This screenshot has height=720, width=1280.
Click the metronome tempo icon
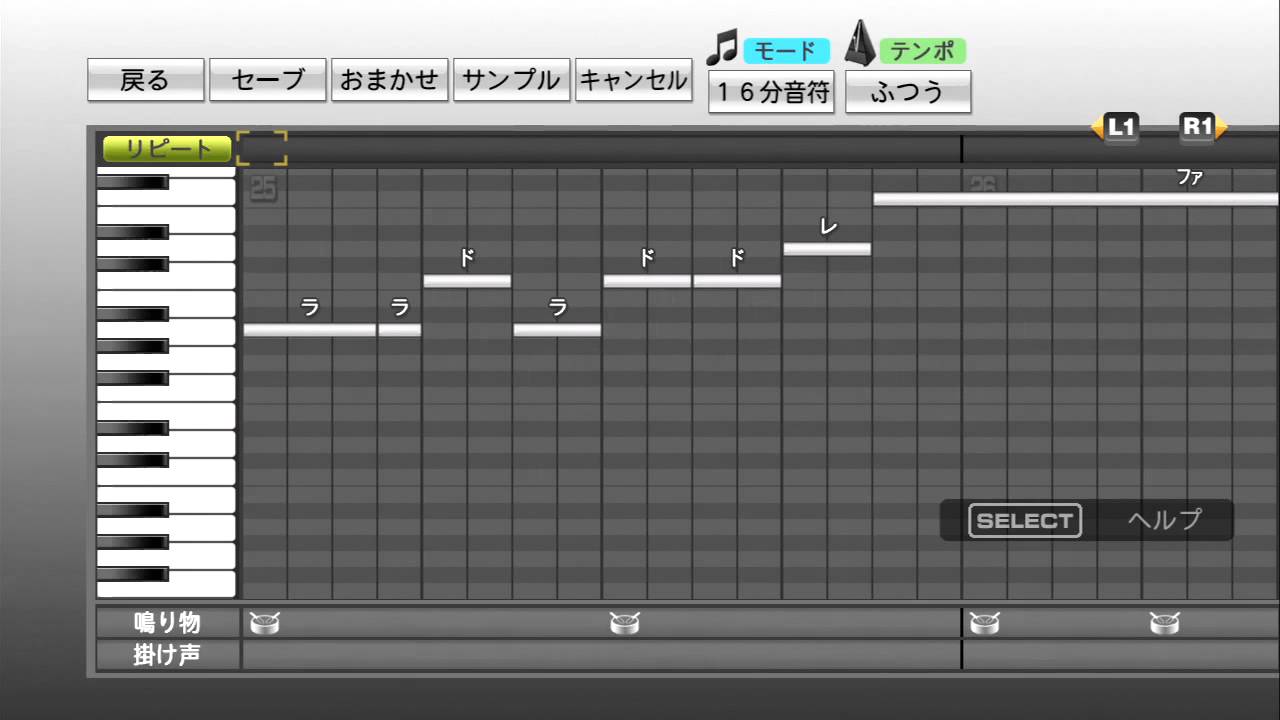coord(862,44)
